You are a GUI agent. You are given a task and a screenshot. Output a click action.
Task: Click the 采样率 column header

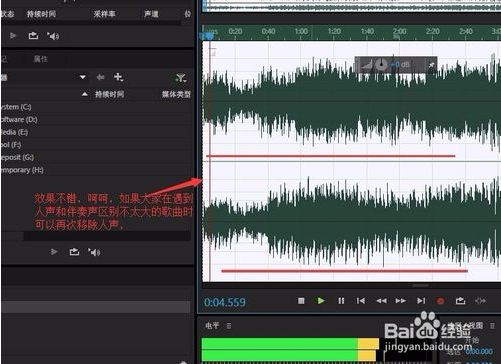(104, 14)
